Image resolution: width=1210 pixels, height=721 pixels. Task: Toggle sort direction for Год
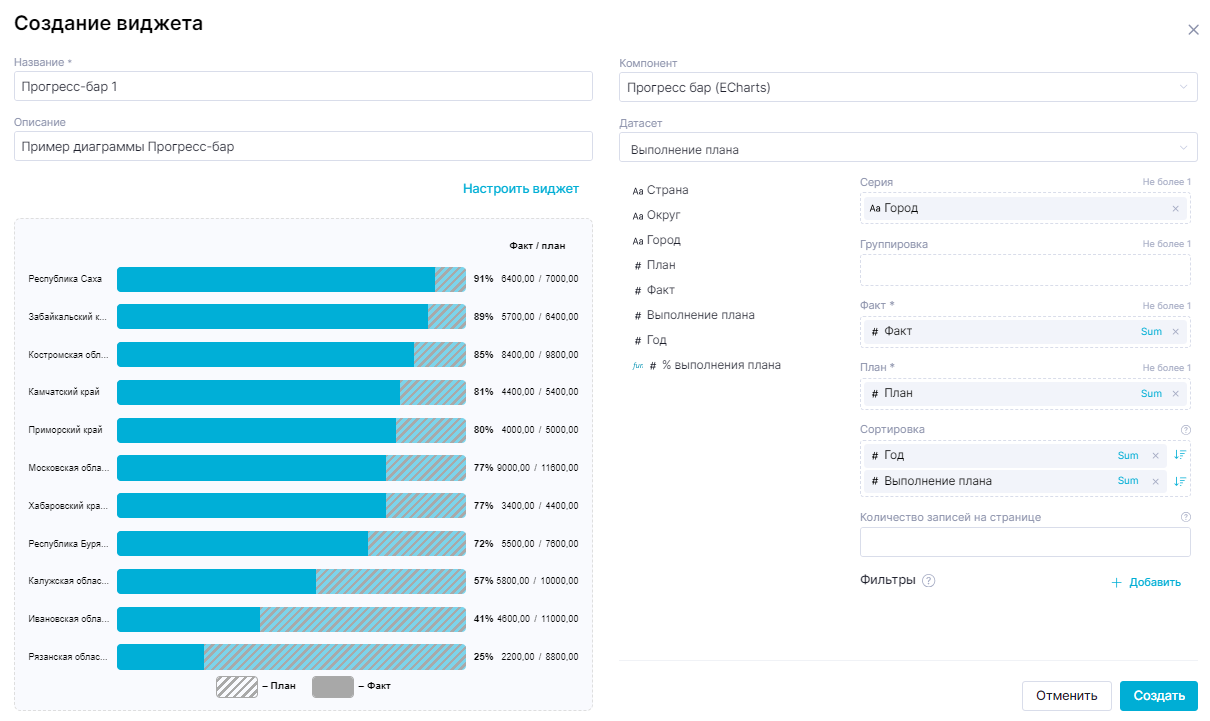tap(1180, 456)
